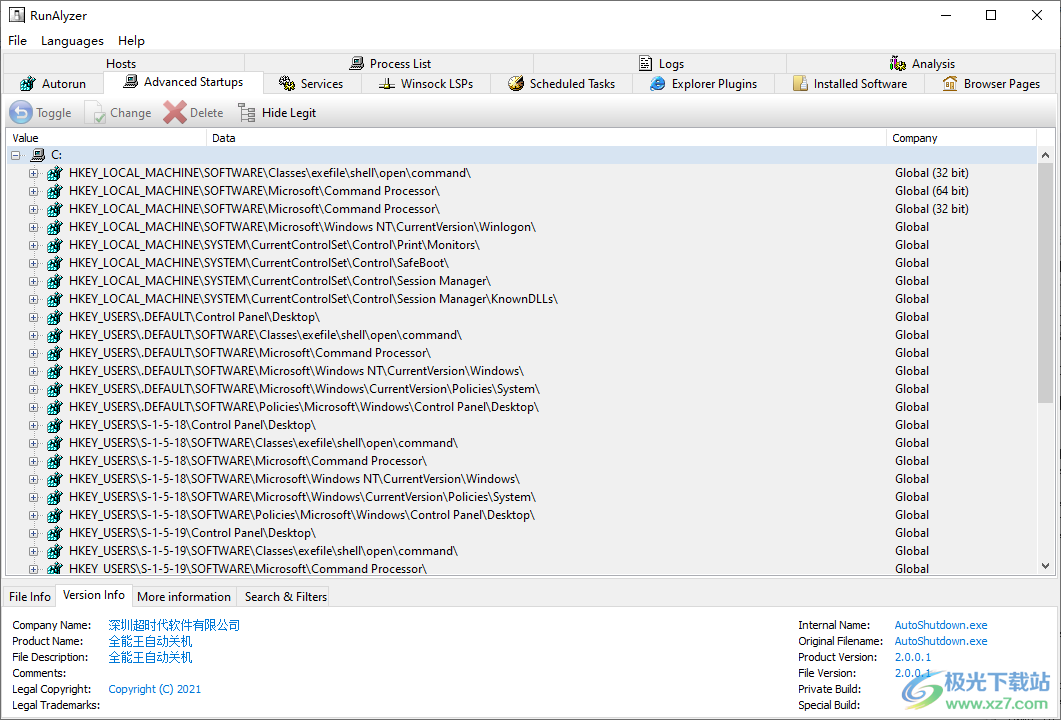This screenshot has height=720, width=1061.
Task: Click the red Delete X icon
Action: pos(175,112)
